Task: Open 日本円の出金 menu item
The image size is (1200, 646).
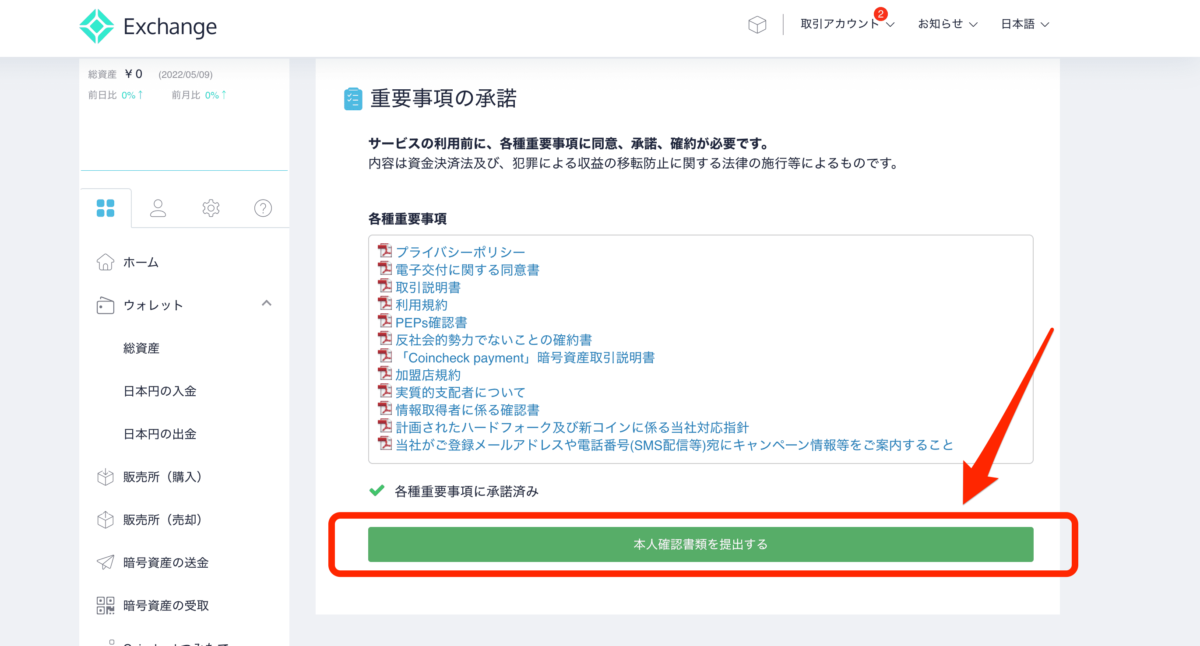Action: pos(159,434)
